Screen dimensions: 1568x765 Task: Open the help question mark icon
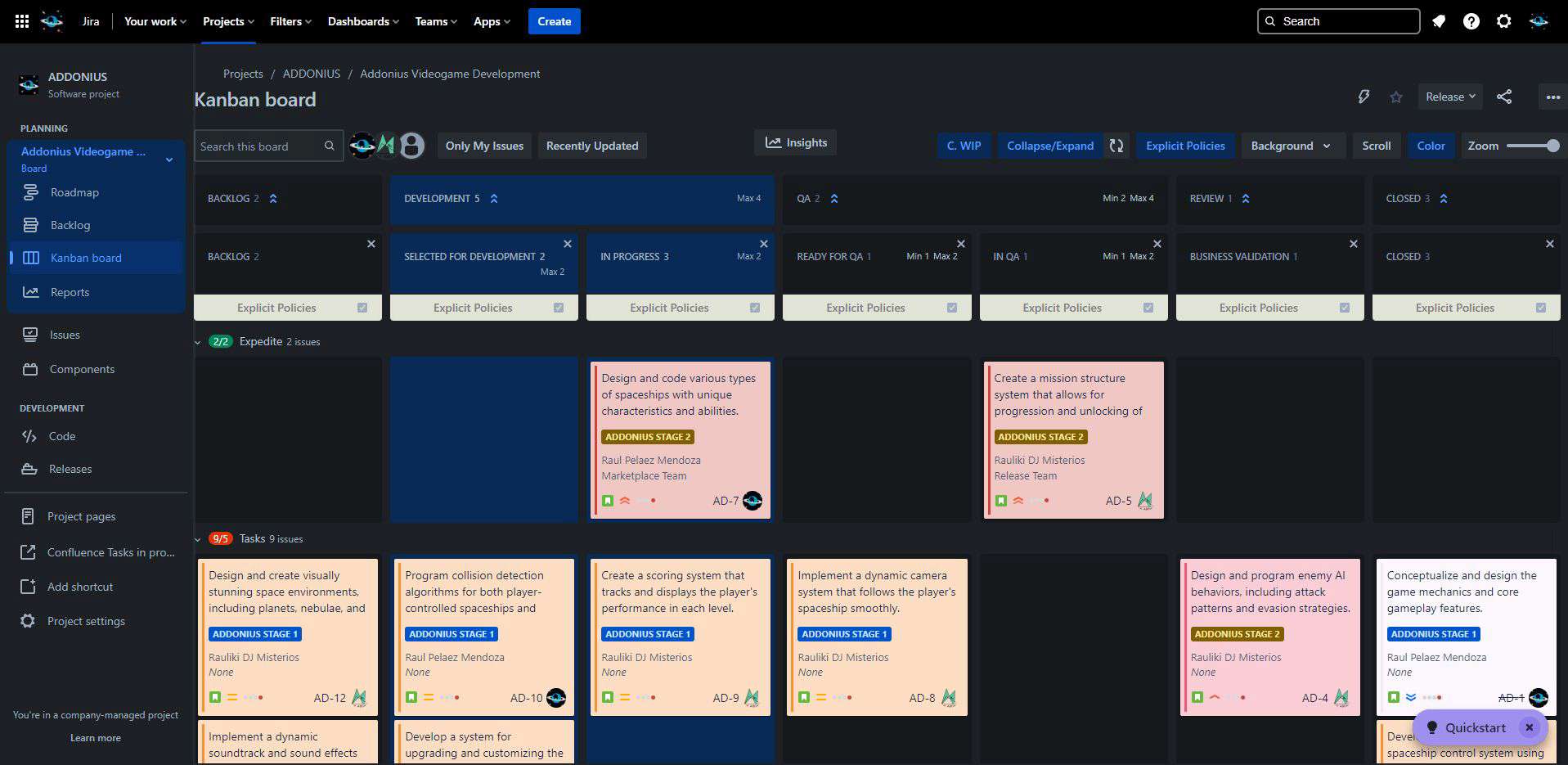coord(1471,21)
